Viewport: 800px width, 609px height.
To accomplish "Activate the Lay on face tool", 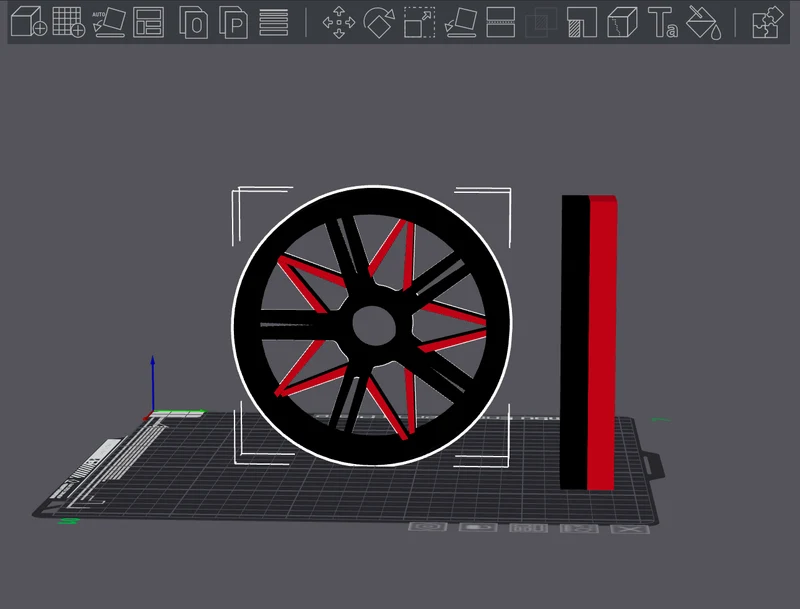I will [461, 22].
